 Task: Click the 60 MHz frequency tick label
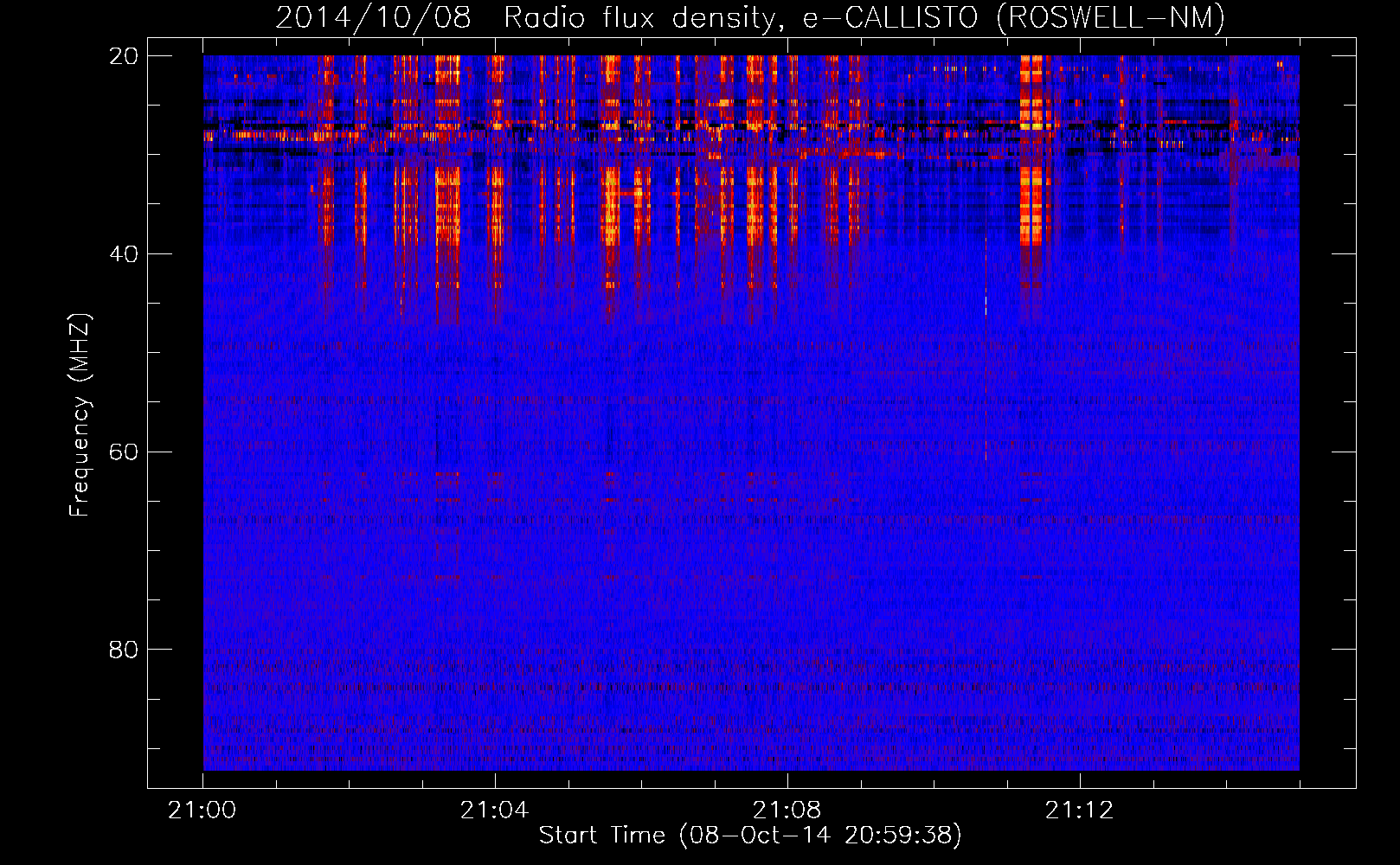[x=124, y=452]
